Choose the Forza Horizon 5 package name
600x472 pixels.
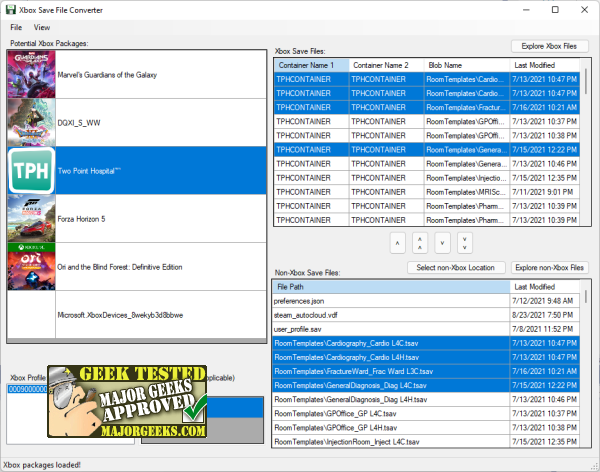tap(81, 219)
